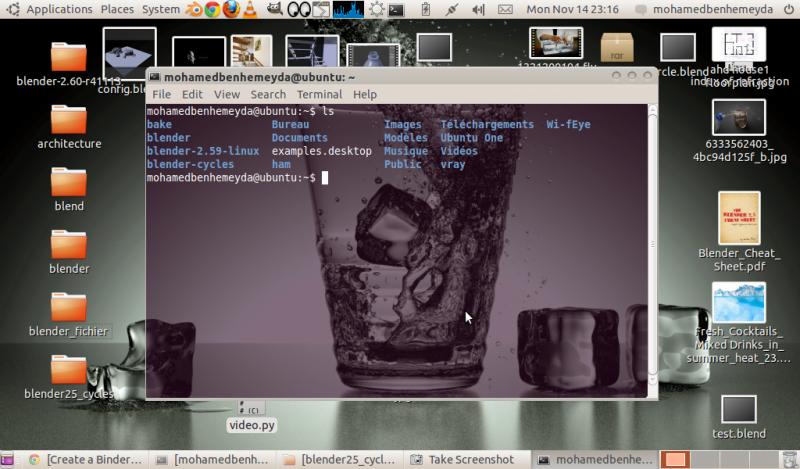Screen dimensions: 800x469
Task: Open terminal View menu
Action: point(227,94)
